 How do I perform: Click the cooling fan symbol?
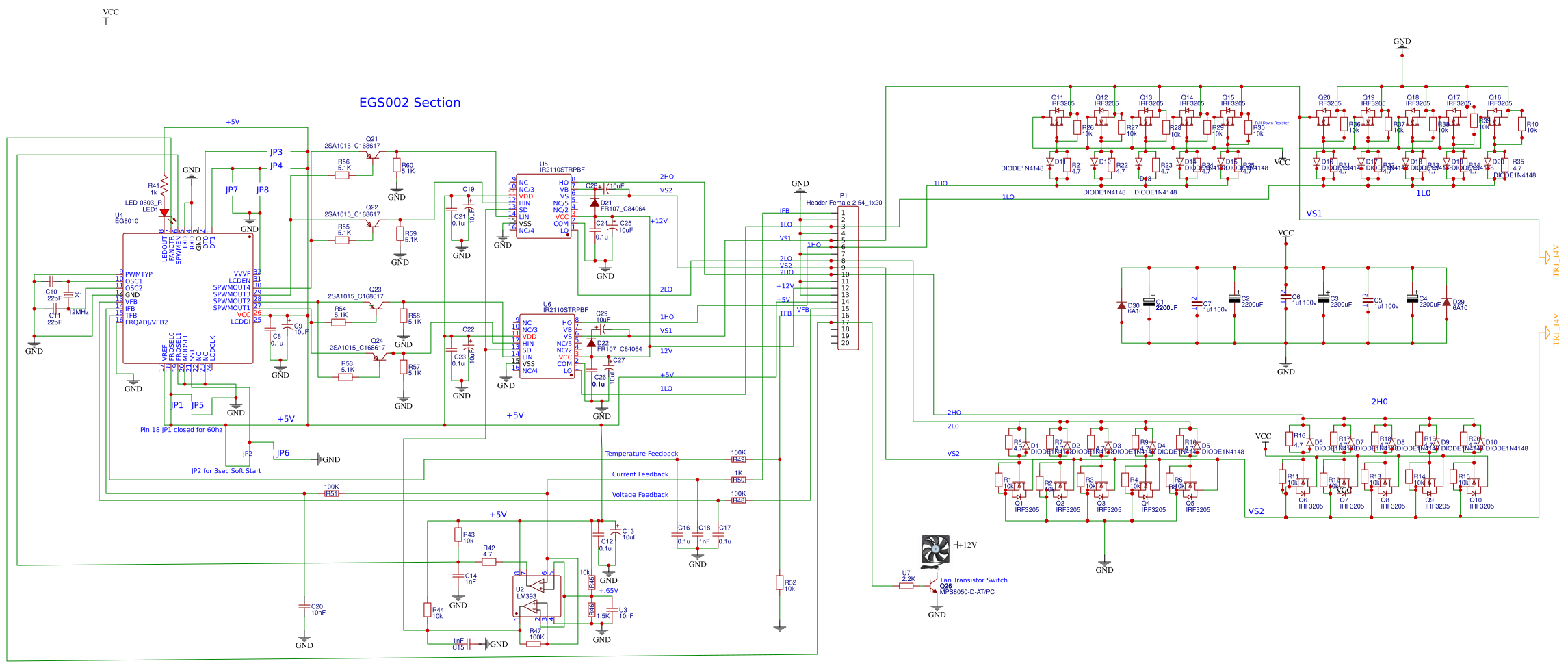935,551
